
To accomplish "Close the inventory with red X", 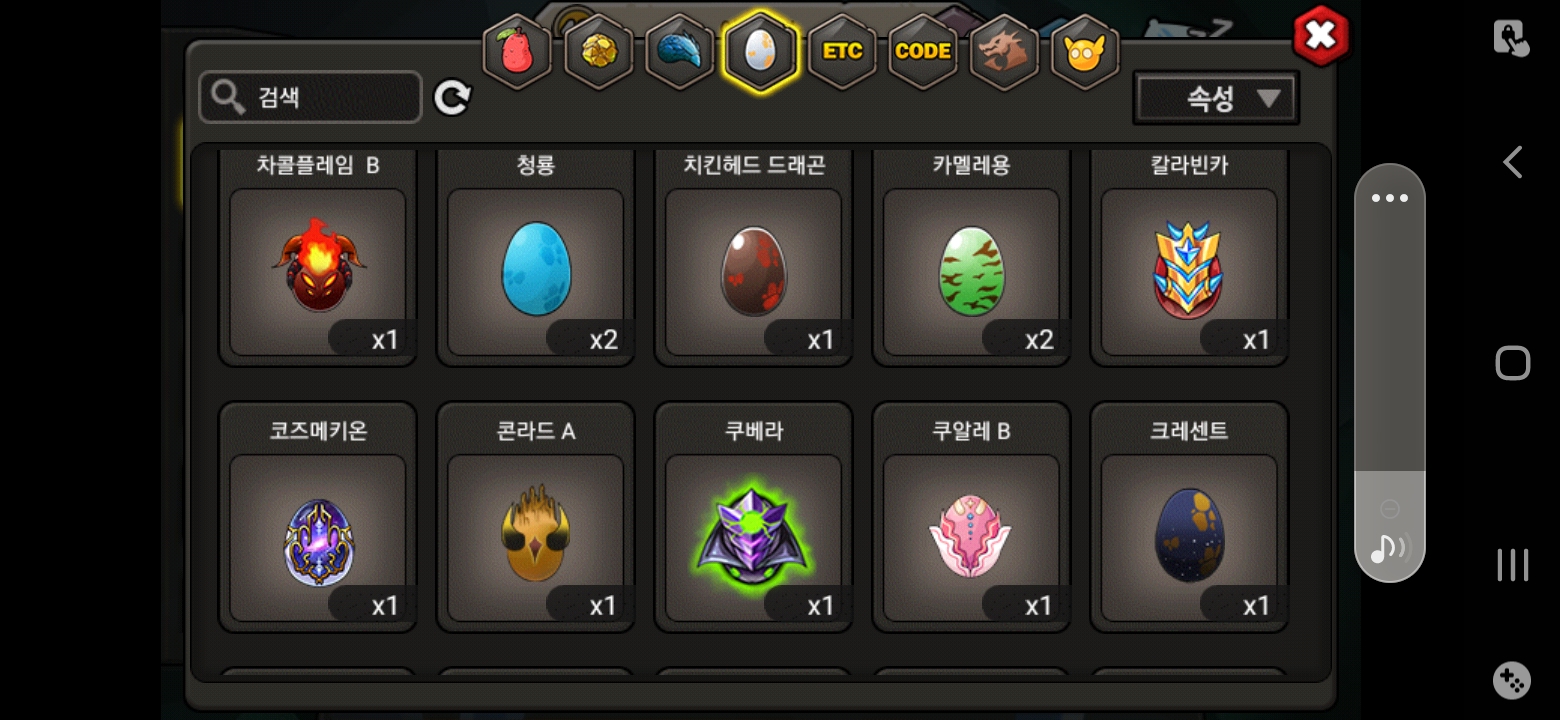I will tap(1321, 37).
